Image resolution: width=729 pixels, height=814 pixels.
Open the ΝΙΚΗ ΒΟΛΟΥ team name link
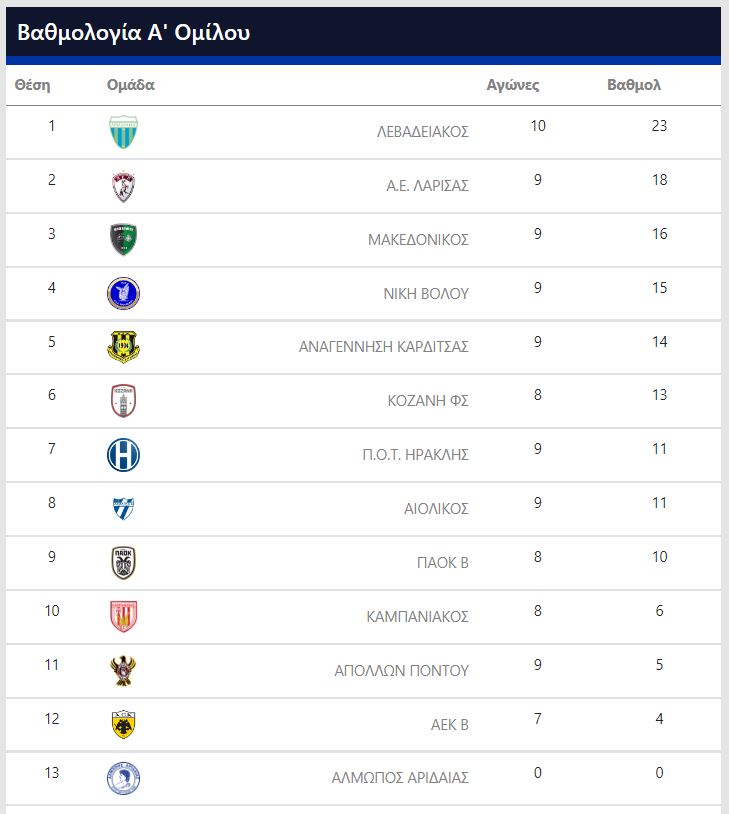(426, 294)
